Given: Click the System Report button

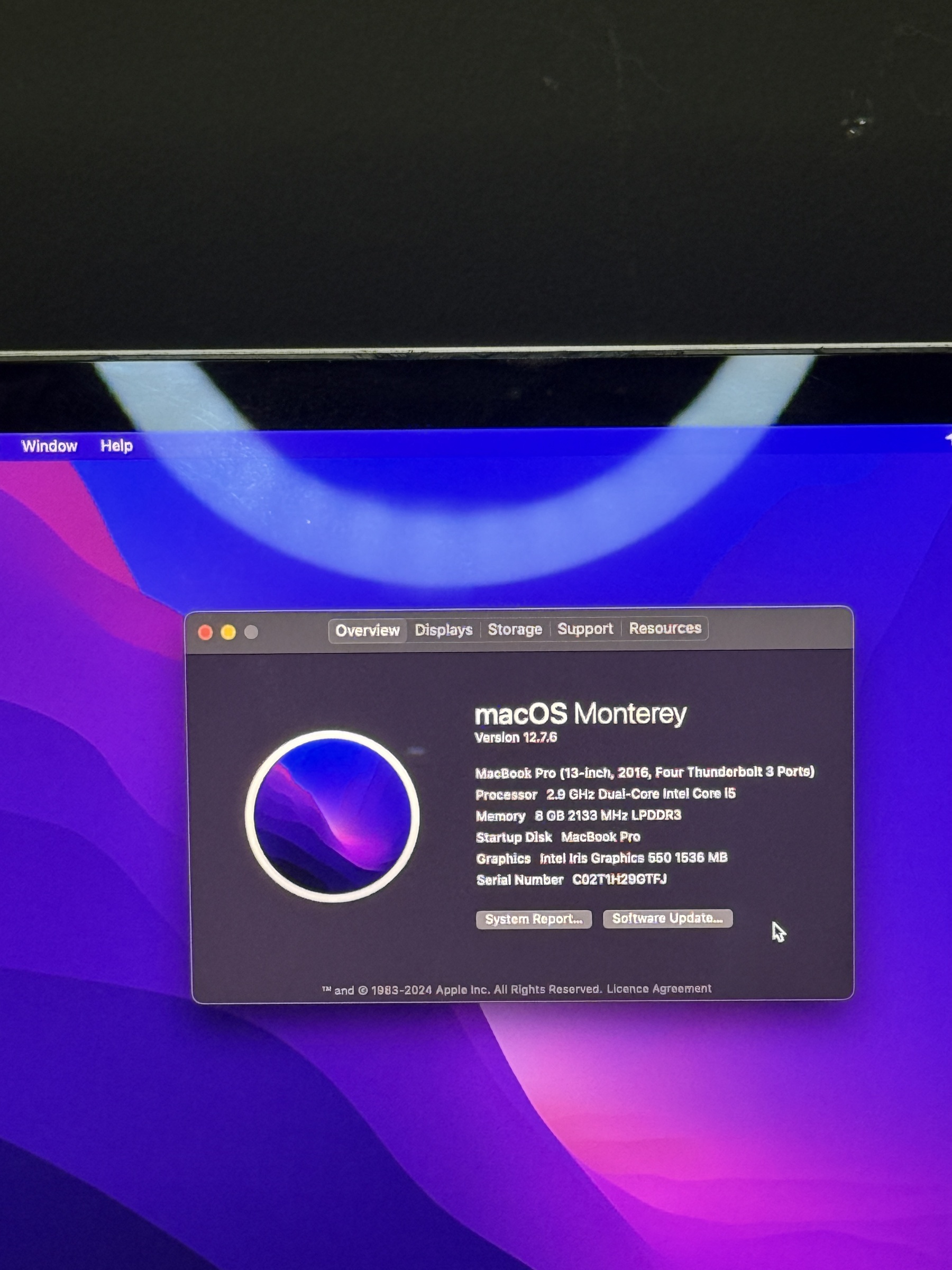Looking at the screenshot, I should coord(534,919).
